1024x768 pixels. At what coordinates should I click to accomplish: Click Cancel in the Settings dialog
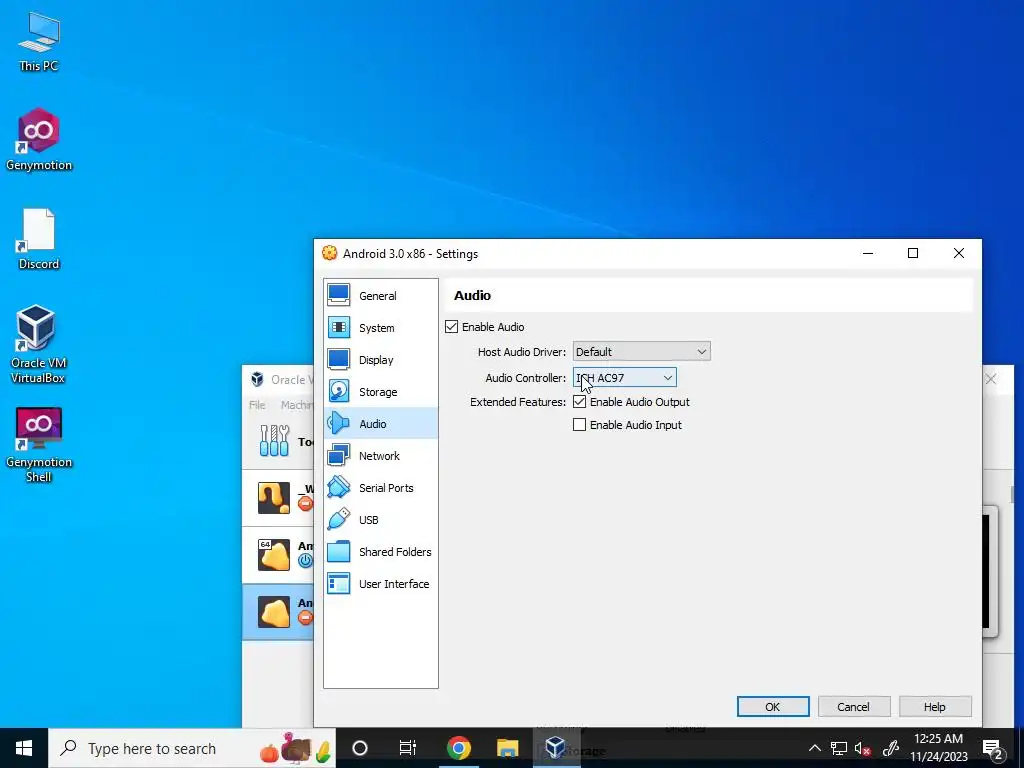click(854, 707)
